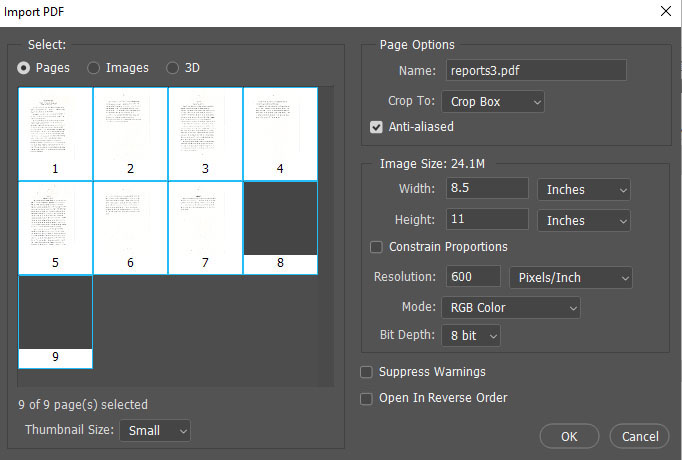The height and width of the screenshot is (460, 682).
Task: Choose the 3D radio option
Action: point(172,68)
